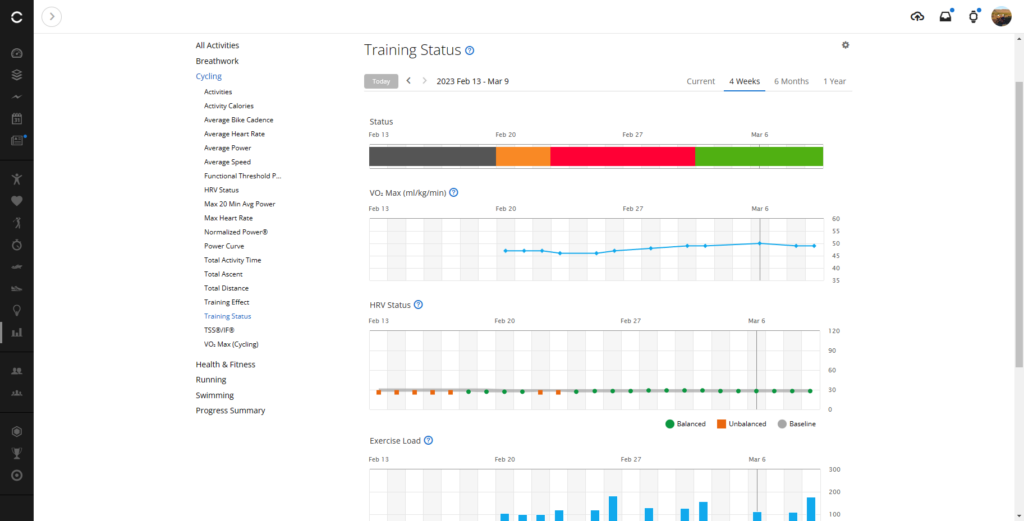Open the Functional Threshold Power report
Viewport: 1024px width, 521px height.
[x=243, y=176]
